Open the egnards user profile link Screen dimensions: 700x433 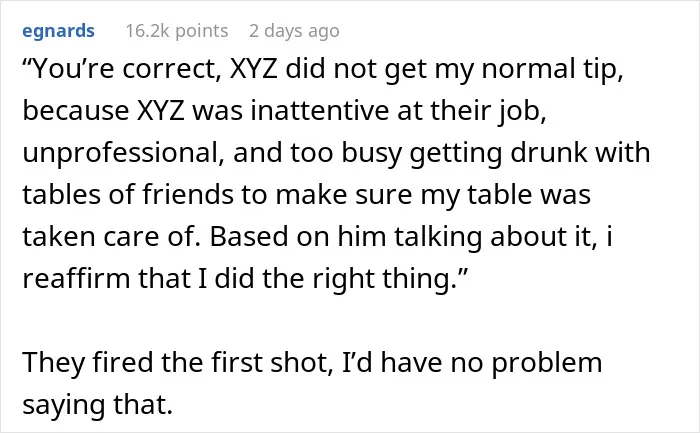coord(58,31)
